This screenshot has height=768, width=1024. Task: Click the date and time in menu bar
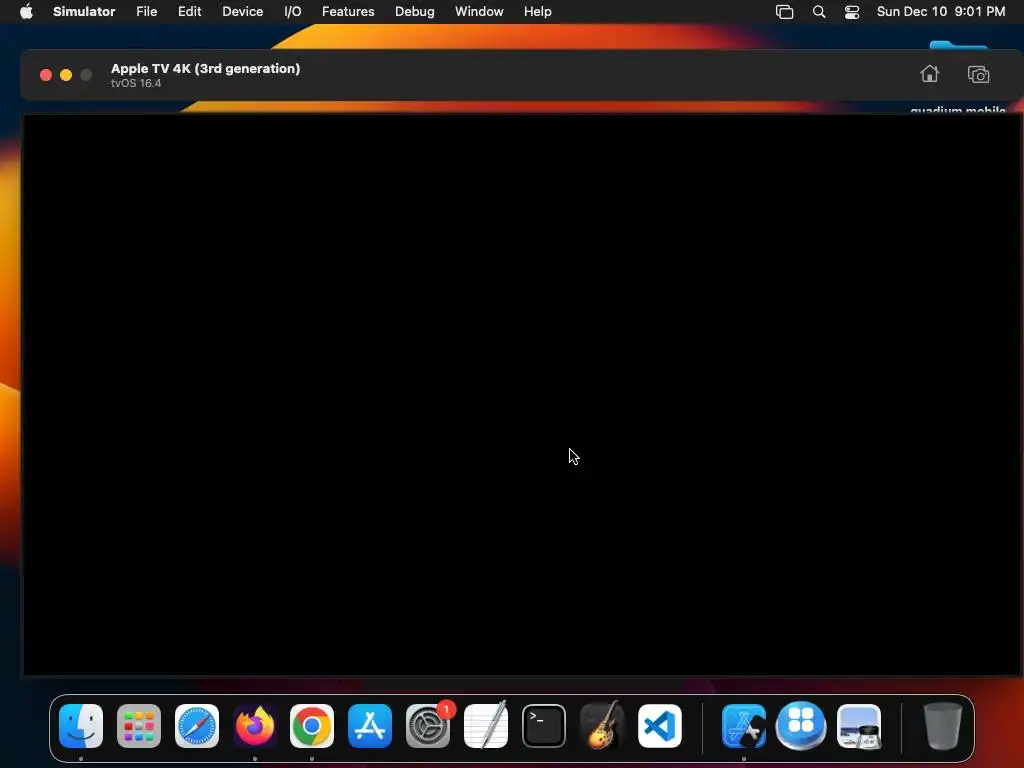point(940,11)
